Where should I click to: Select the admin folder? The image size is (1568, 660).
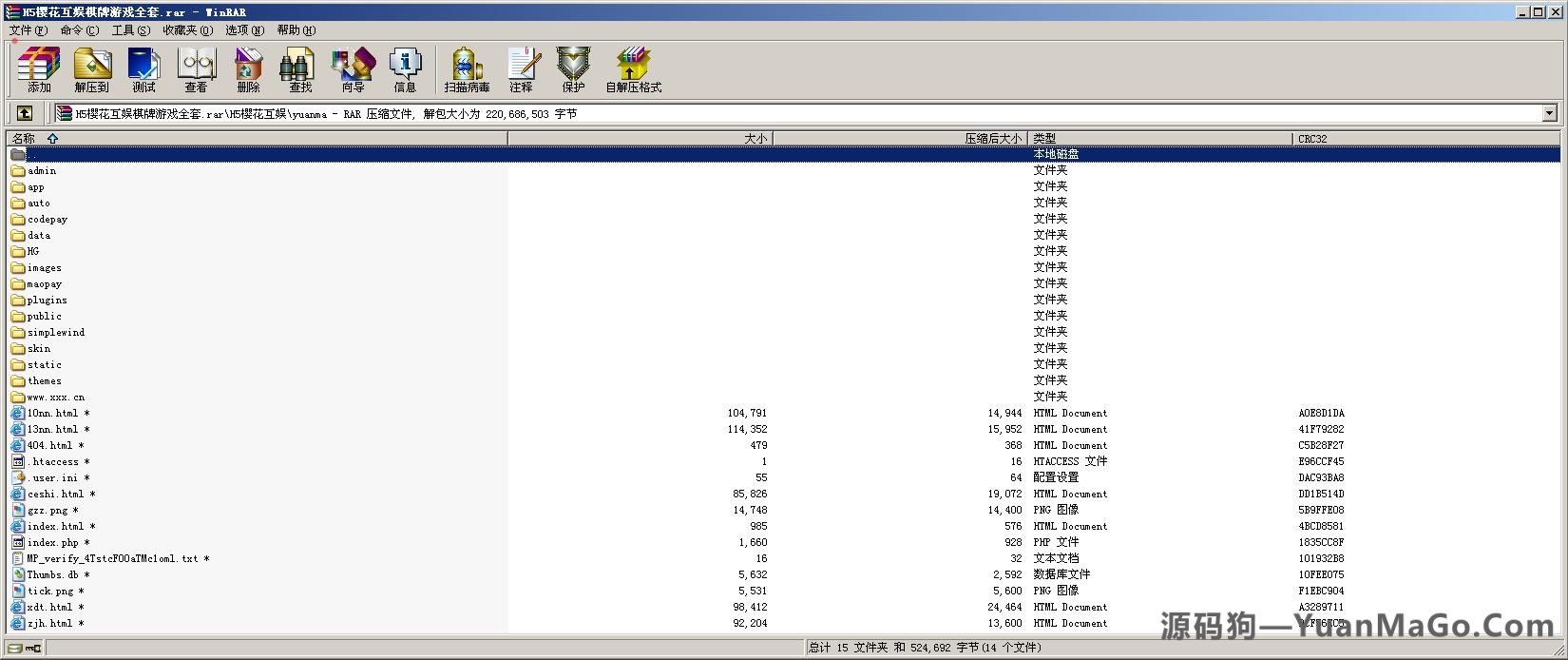[42, 171]
